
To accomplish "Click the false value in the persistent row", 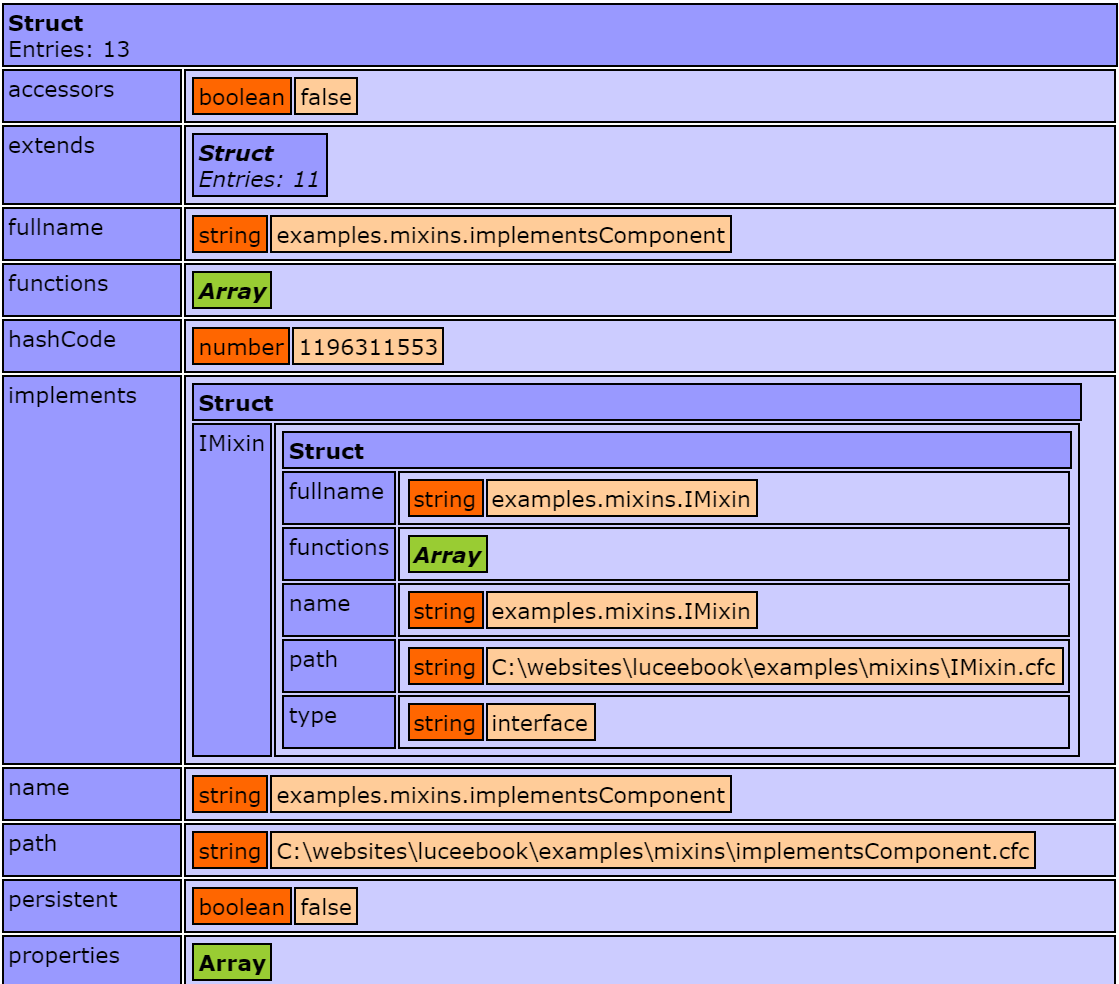I will click(x=326, y=907).
